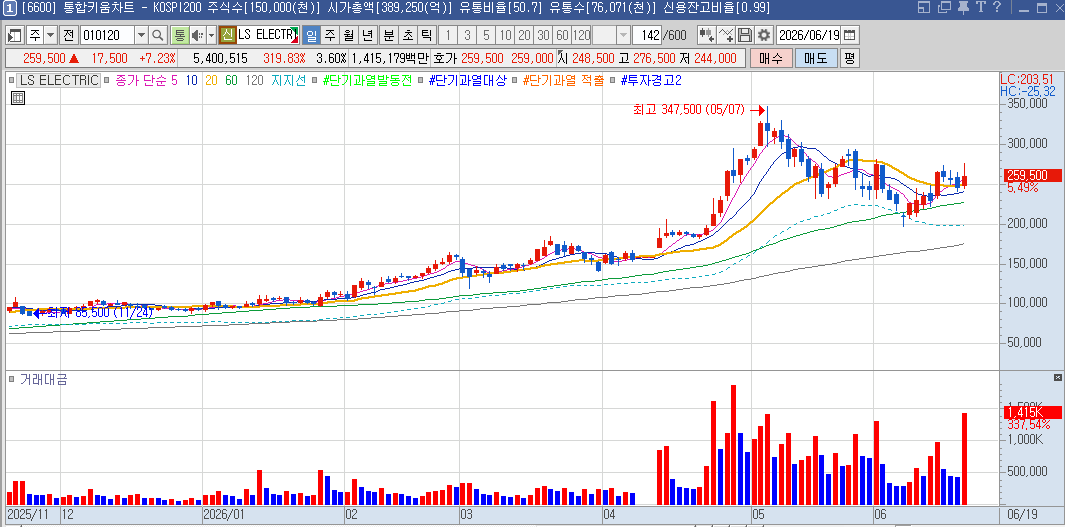The width and height of the screenshot is (1065, 527).
Task: Select the 초 second period
Action: [x=408, y=35]
